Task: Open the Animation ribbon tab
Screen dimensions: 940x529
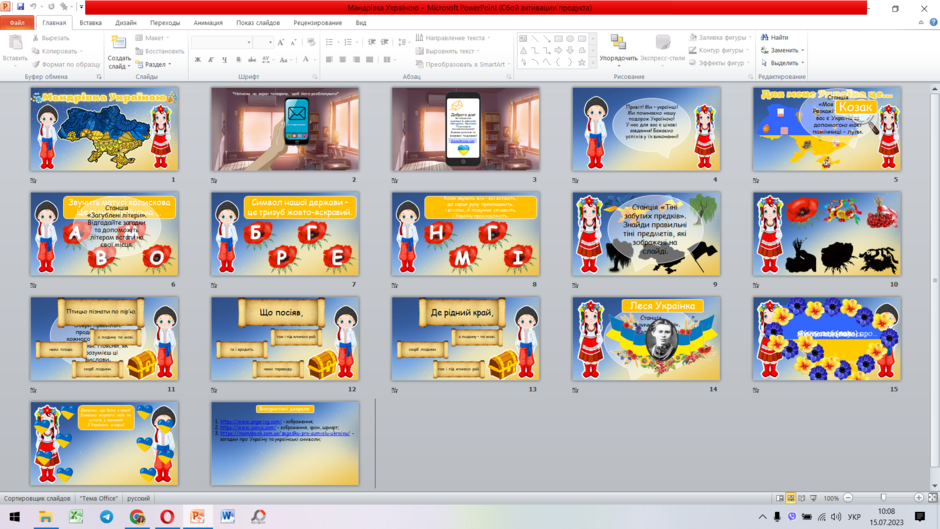Action: [208, 23]
